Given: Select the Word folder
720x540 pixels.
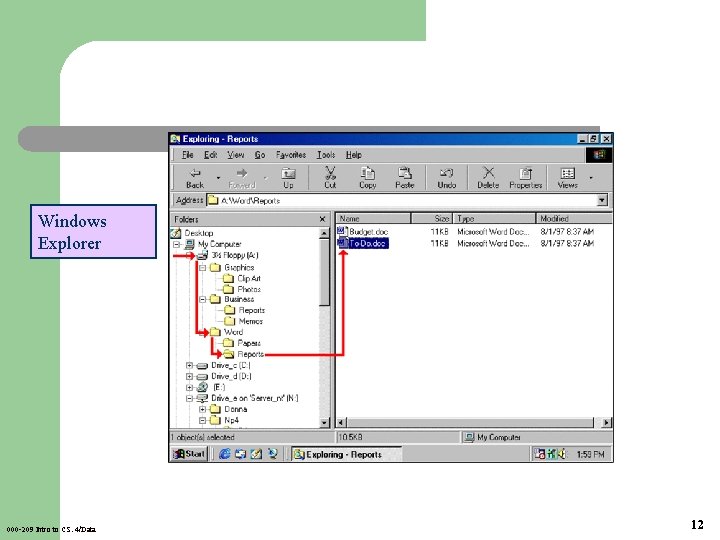Looking at the screenshot, I should coord(233,332).
